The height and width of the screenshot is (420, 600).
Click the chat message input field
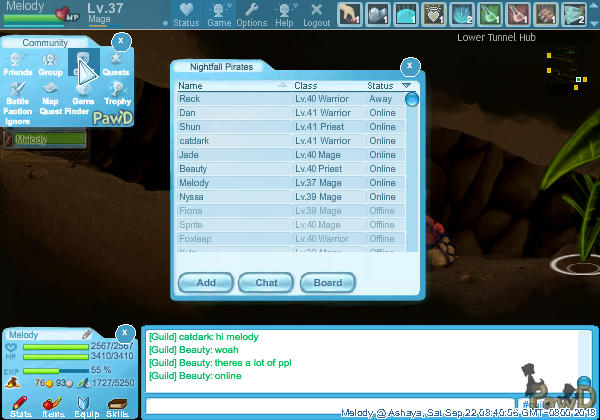pyautogui.click(x=340, y=405)
